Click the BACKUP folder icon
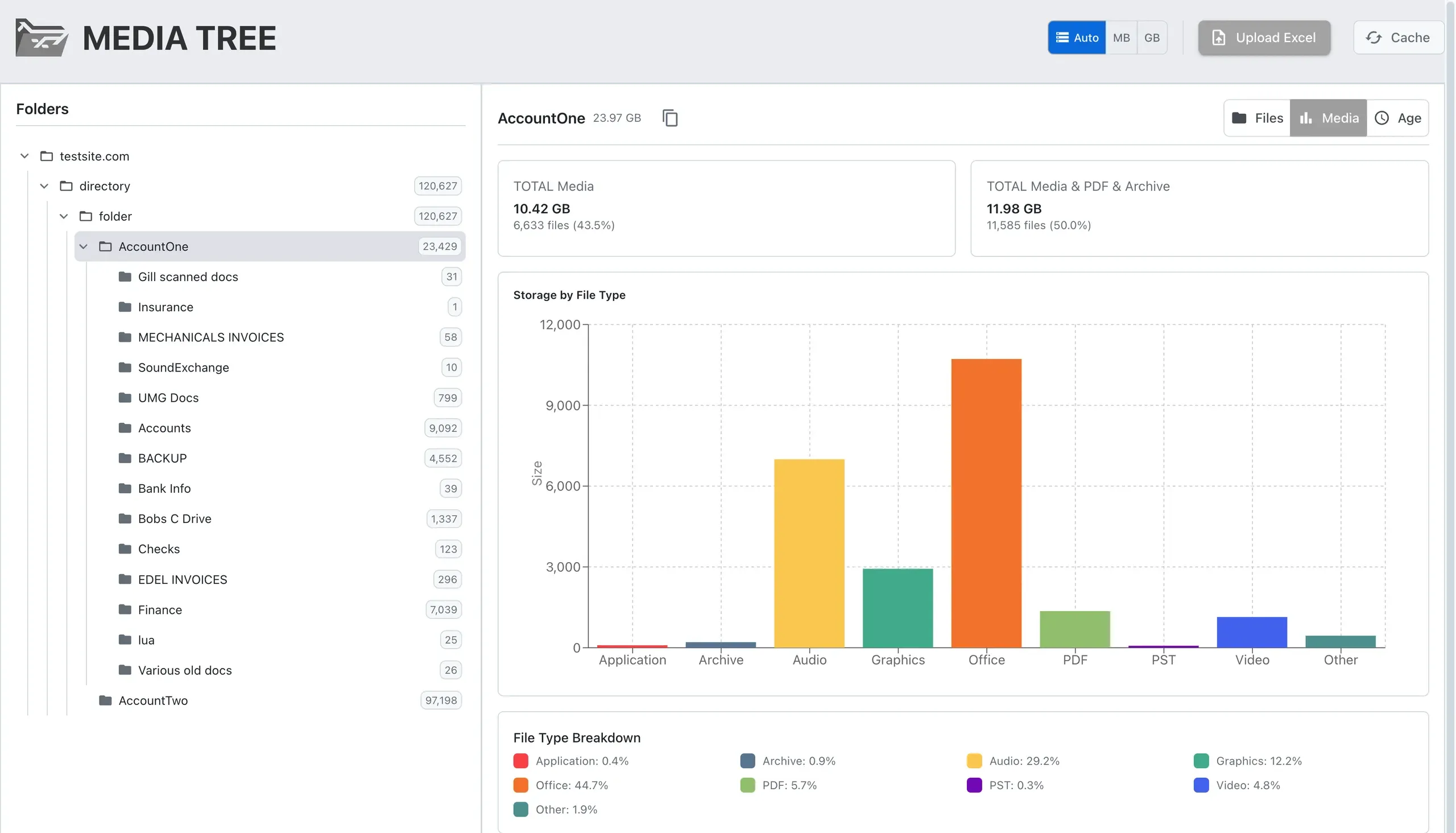This screenshot has height=833, width=1456. coord(125,458)
